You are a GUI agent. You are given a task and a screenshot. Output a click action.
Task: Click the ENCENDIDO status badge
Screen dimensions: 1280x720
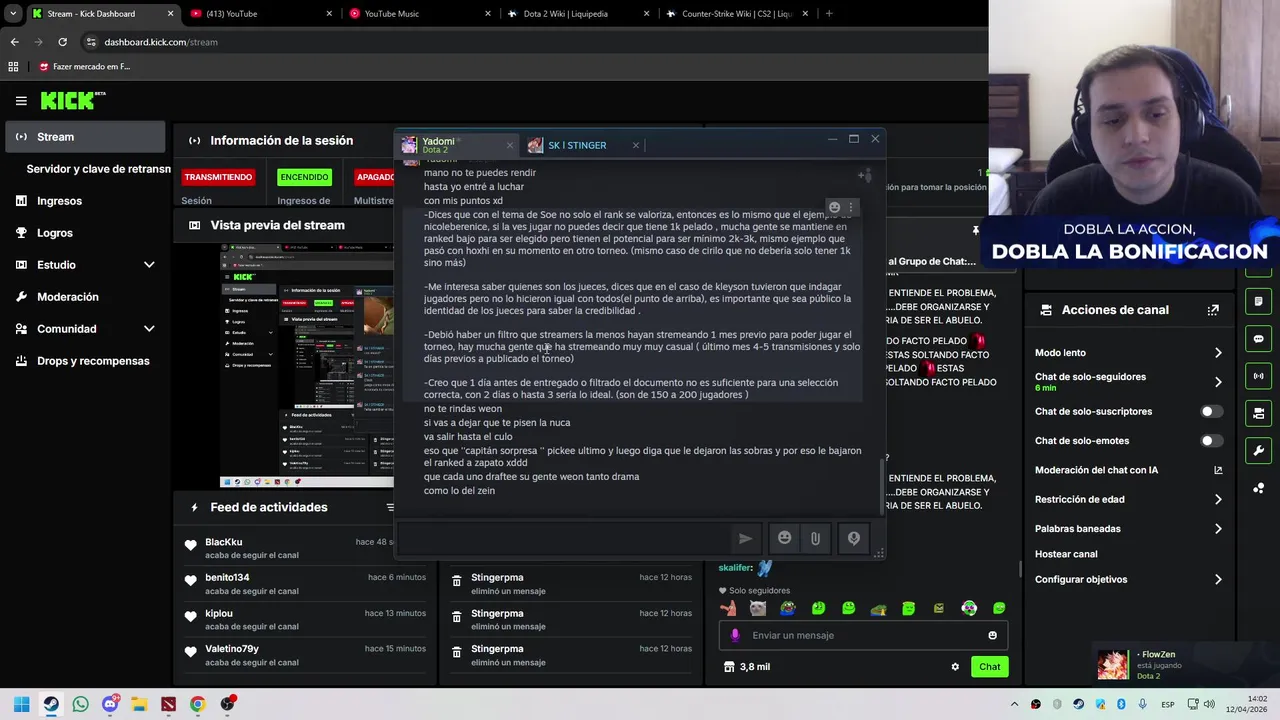click(x=304, y=177)
